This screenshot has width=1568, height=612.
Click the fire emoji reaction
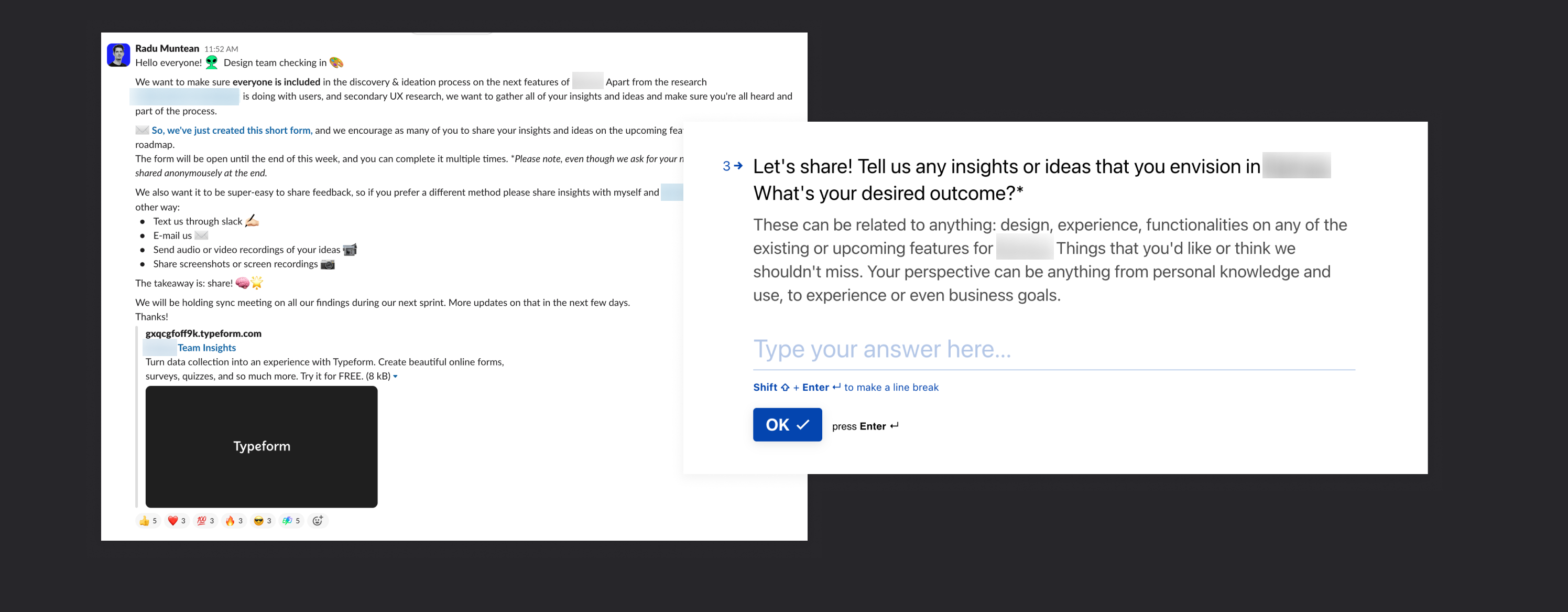pos(234,521)
